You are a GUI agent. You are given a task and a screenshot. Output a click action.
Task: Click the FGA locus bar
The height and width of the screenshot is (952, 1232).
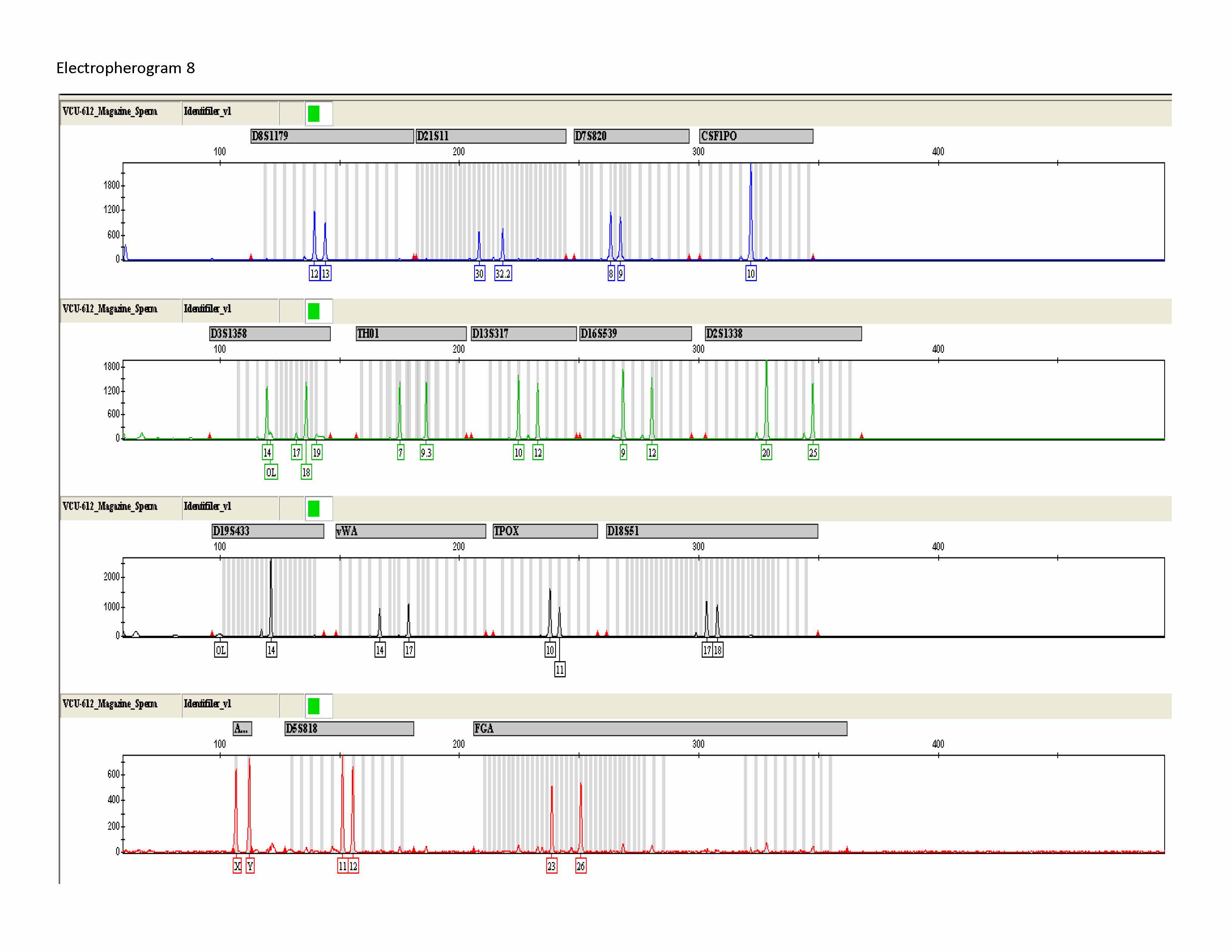tap(659, 728)
